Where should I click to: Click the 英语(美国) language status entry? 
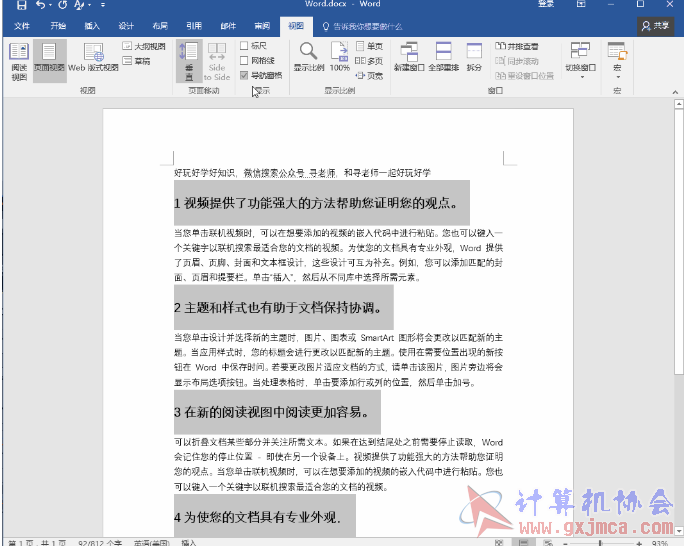tap(152, 543)
